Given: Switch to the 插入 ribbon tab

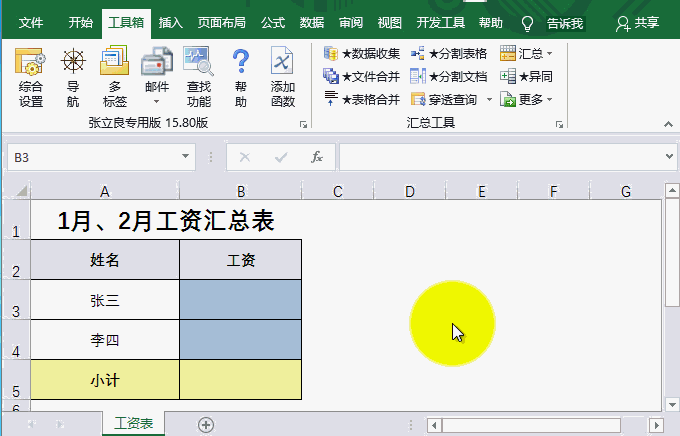Looking at the screenshot, I should (171, 22).
